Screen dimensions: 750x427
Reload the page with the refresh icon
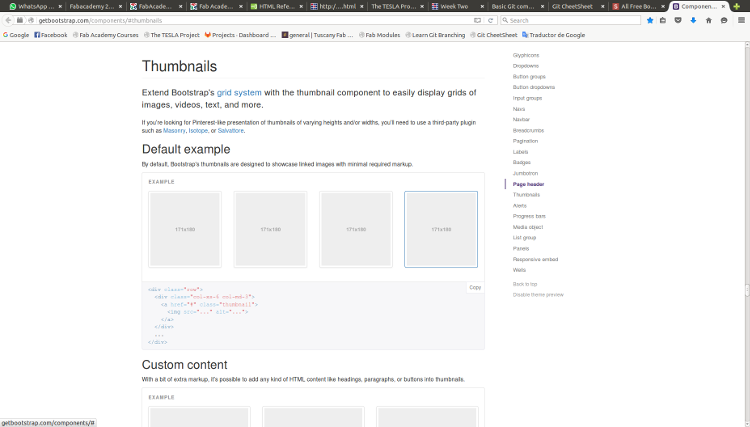490,21
